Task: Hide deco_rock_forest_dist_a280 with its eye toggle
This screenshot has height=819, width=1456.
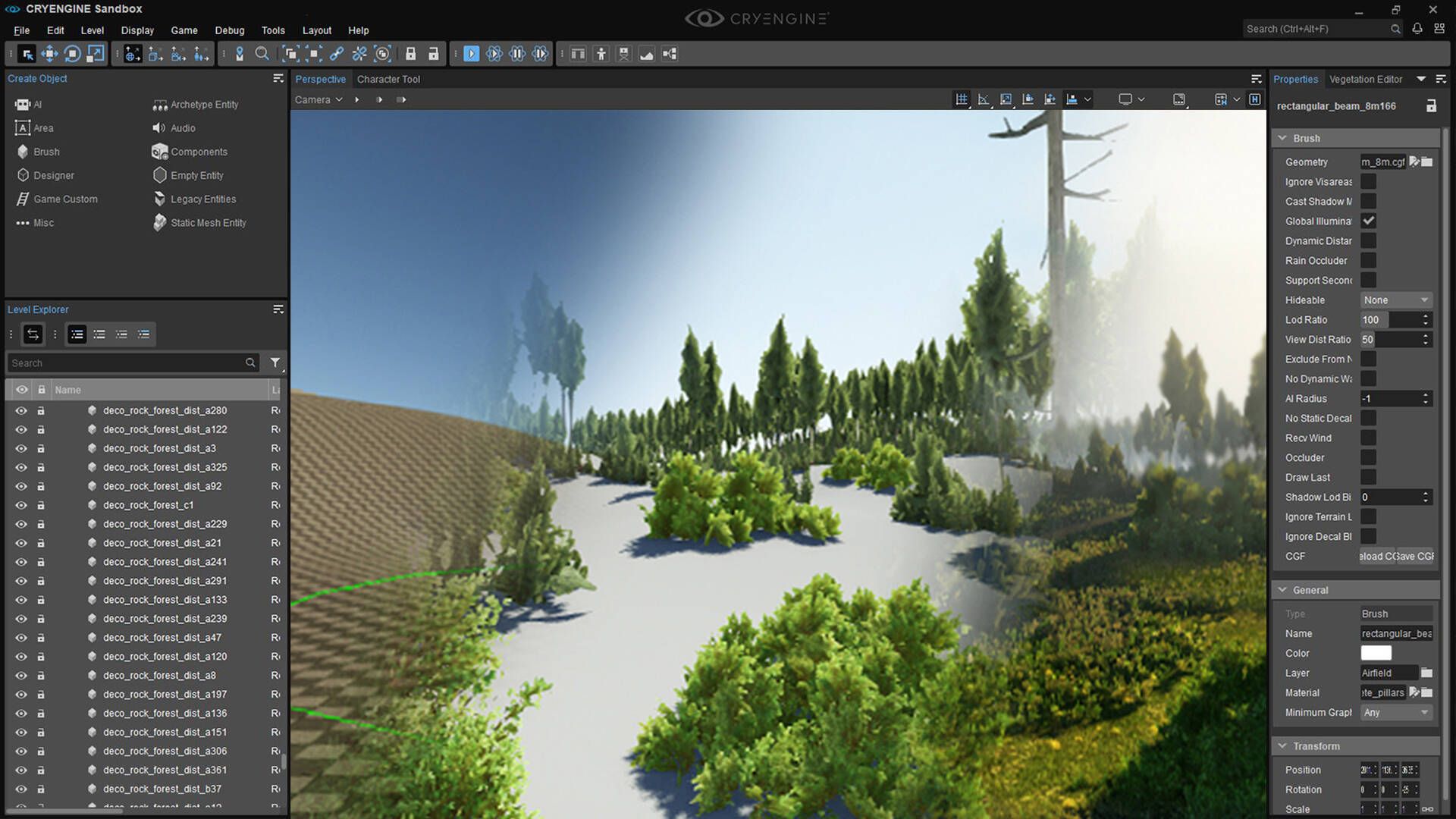Action: pos(21,410)
